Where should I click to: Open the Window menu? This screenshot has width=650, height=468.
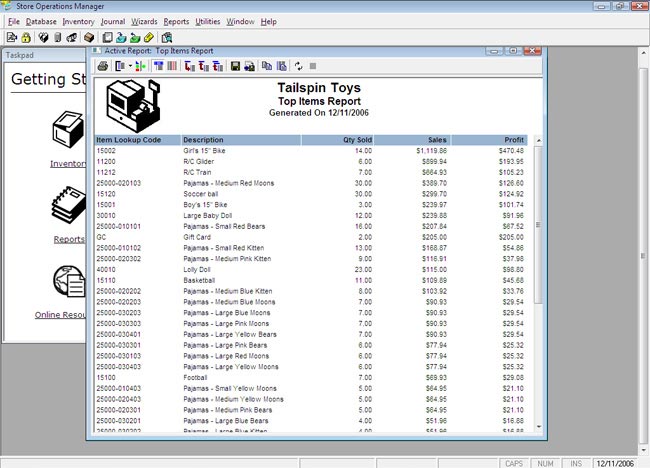[x=240, y=22]
